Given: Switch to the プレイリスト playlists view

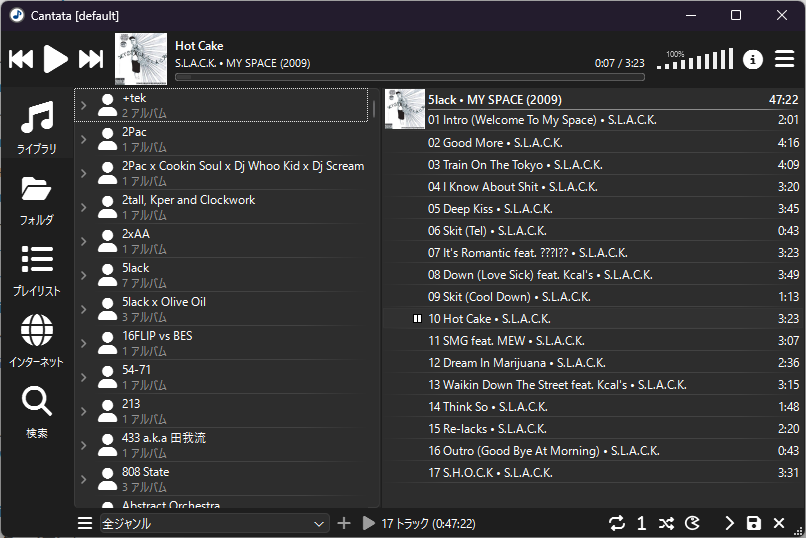Looking at the screenshot, I should [36, 271].
